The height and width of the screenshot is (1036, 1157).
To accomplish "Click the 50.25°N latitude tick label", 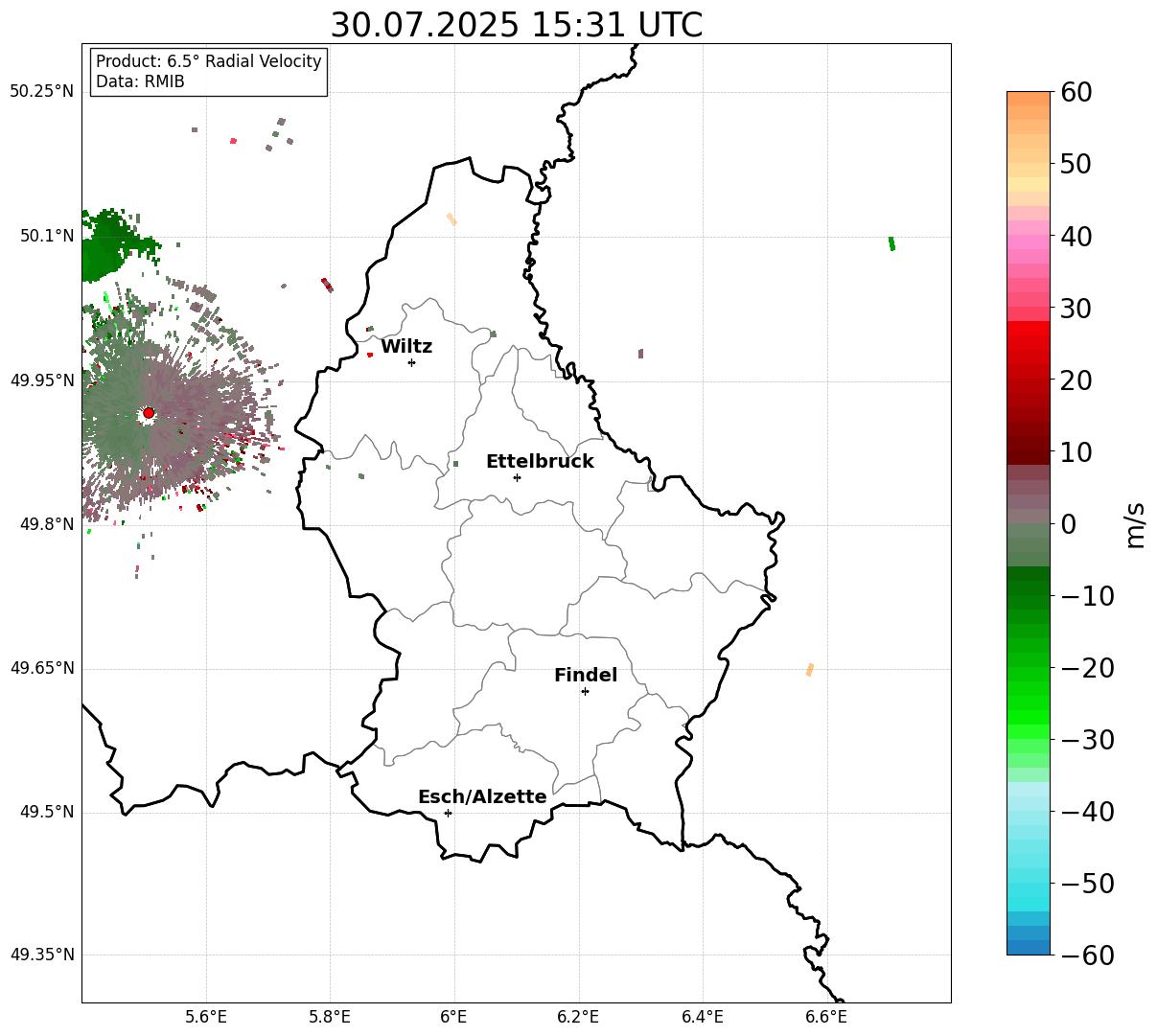I will point(41,91).
